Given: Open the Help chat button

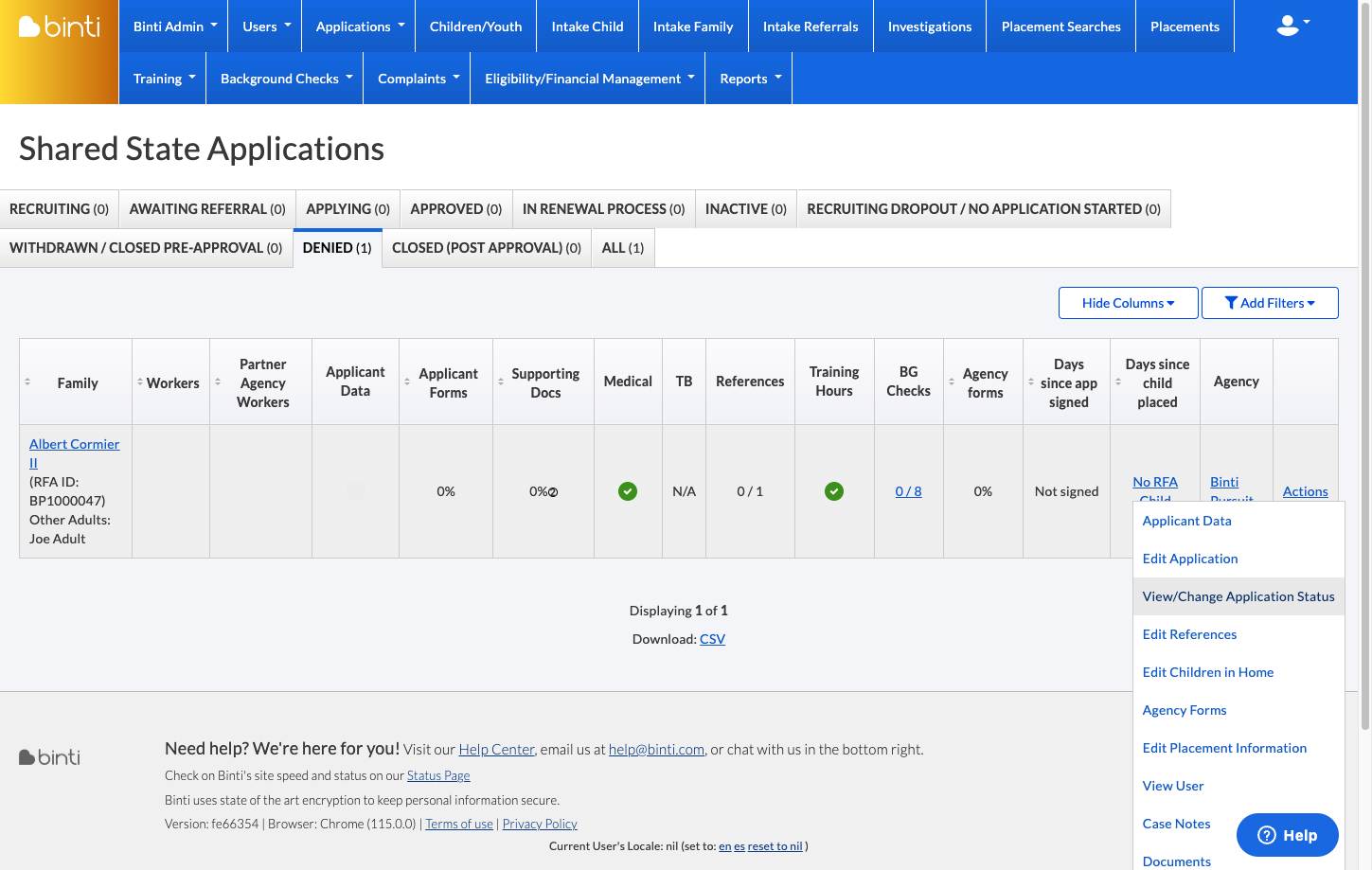Looking at the screenshot, I should [x=1288, y=835].
